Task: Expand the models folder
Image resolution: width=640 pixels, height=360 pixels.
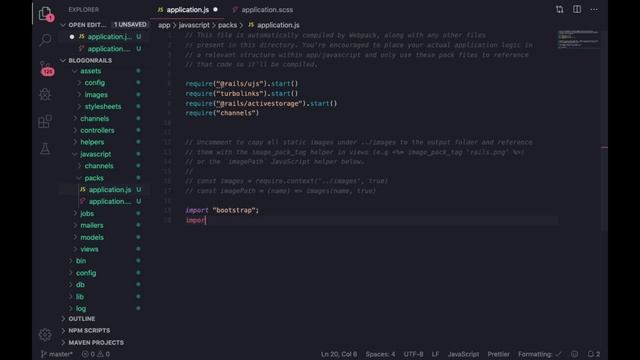Action: click(x=91, y=237)
